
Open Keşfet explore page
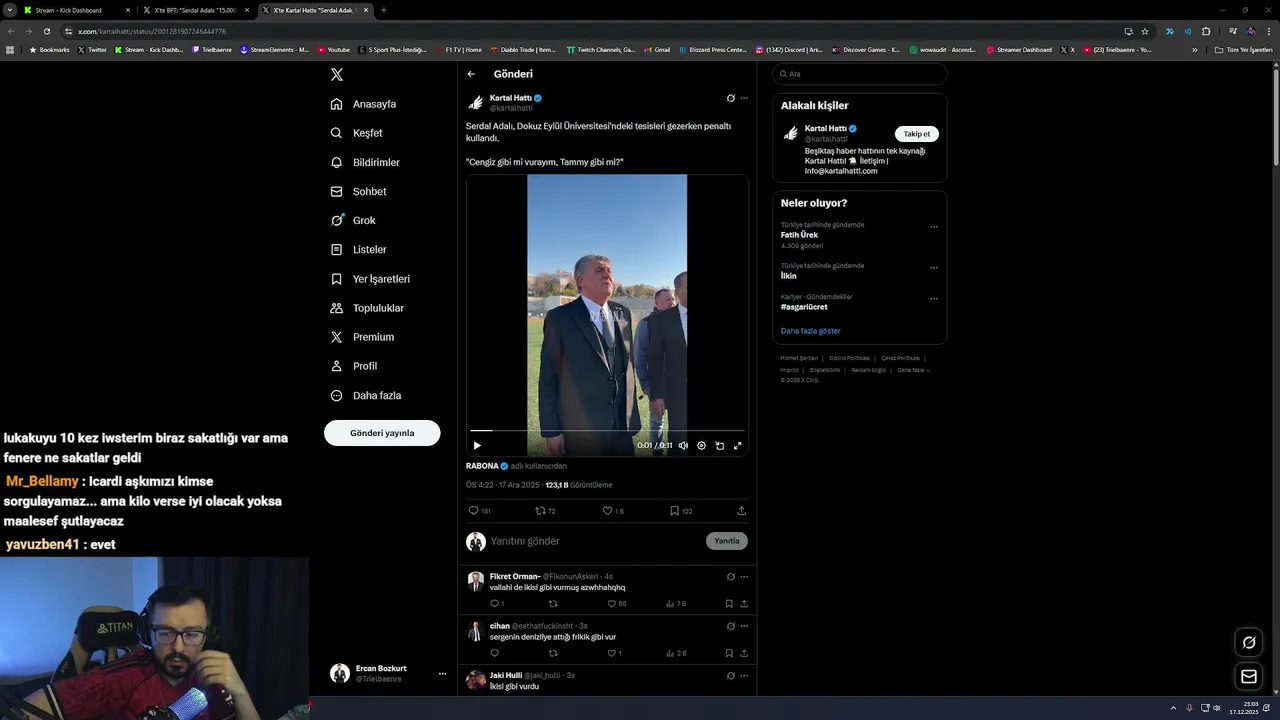[x=357, y=133]
